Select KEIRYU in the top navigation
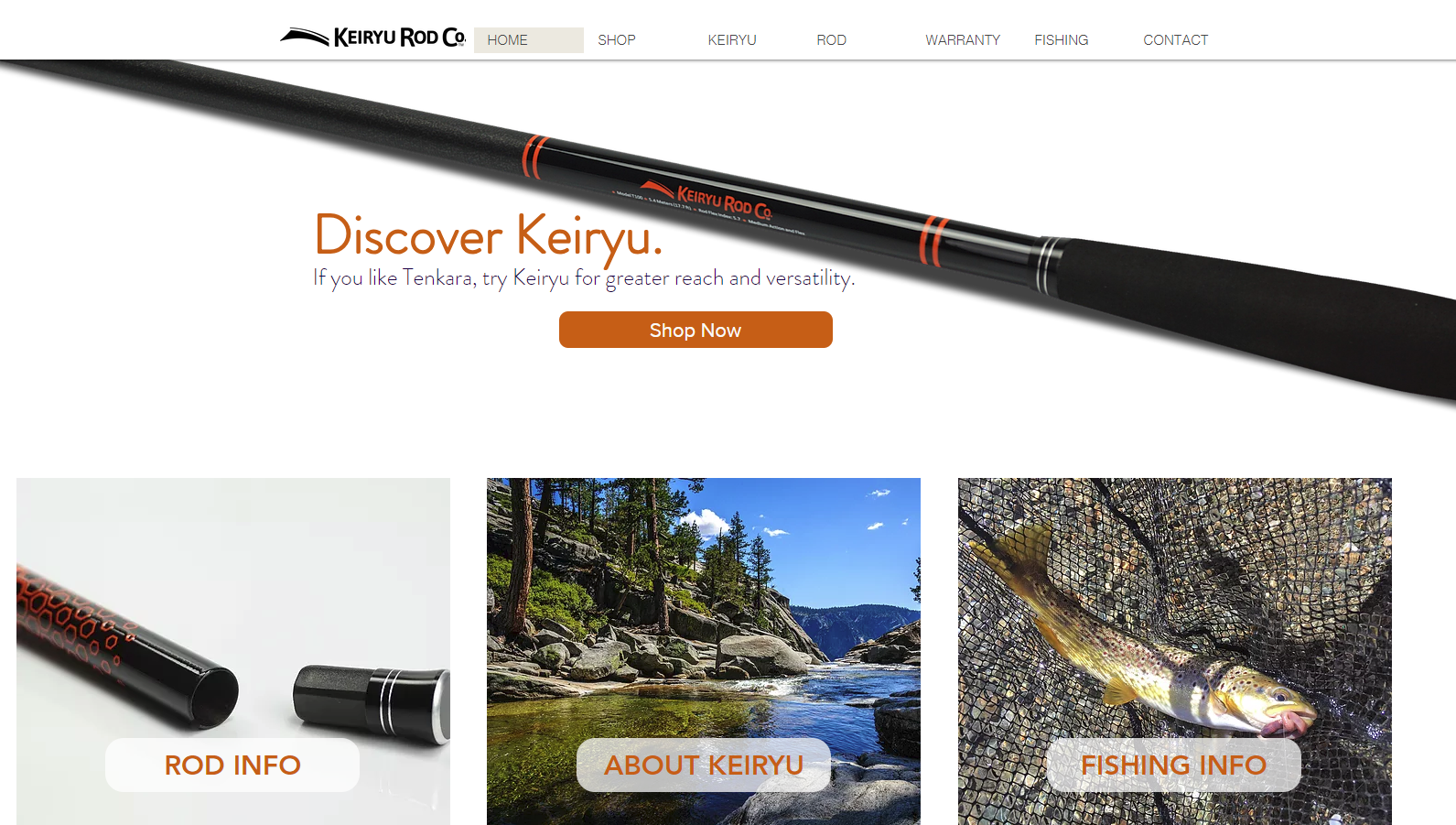1456x825 pixels. click(732, 40)
